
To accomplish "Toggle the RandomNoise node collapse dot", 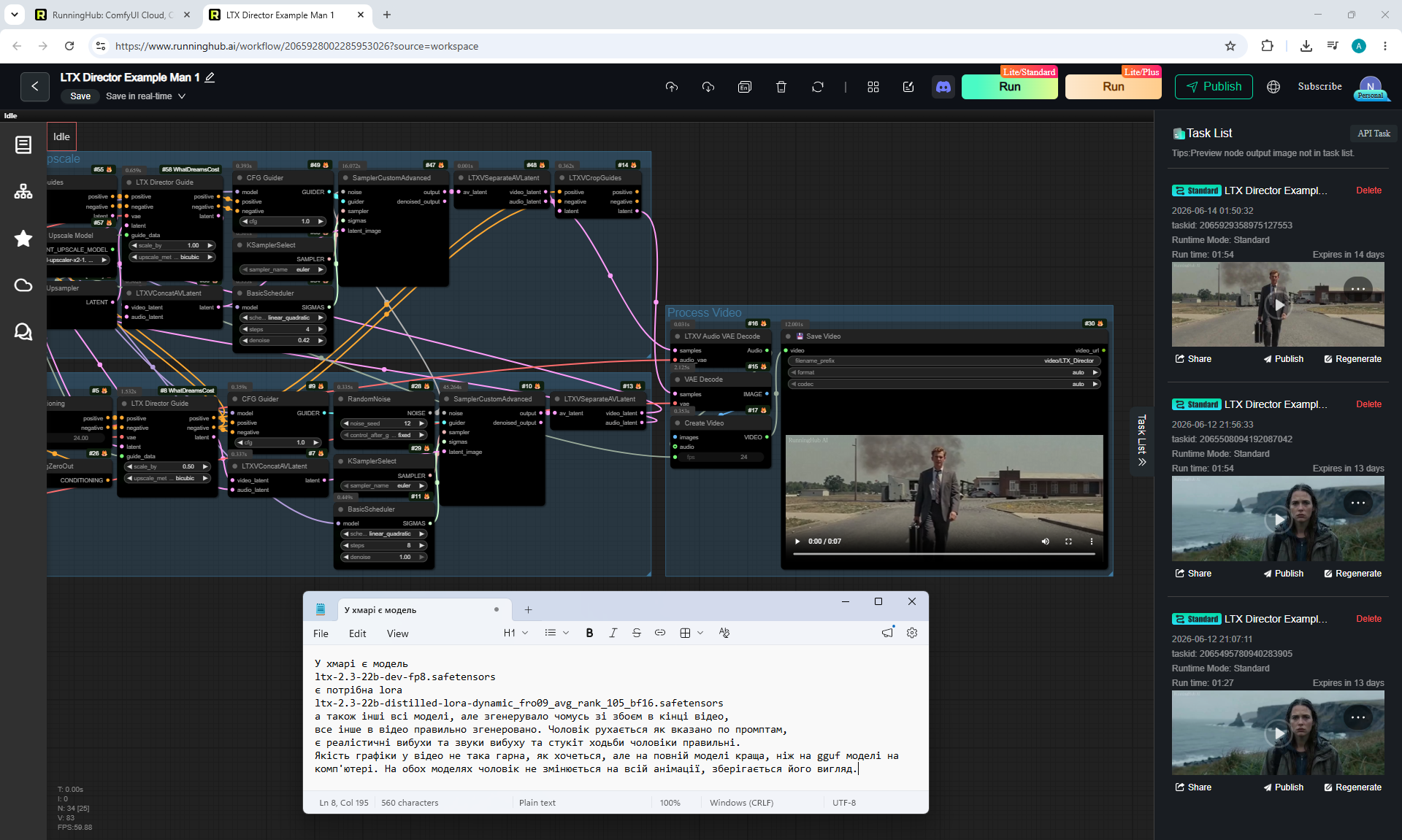I will click(x=340, y=399).
